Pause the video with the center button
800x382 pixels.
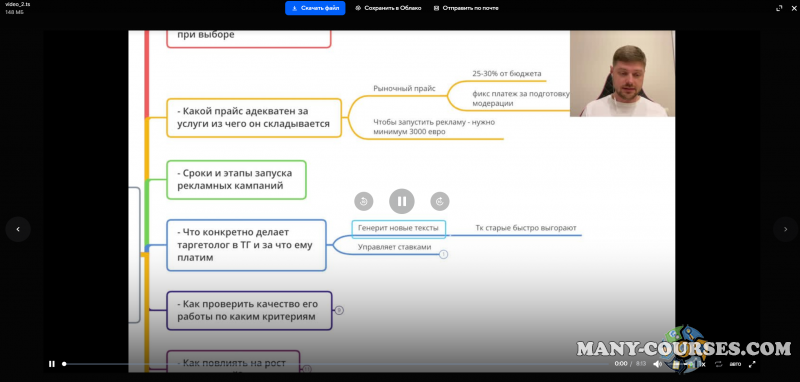click(x=402, y=201)
